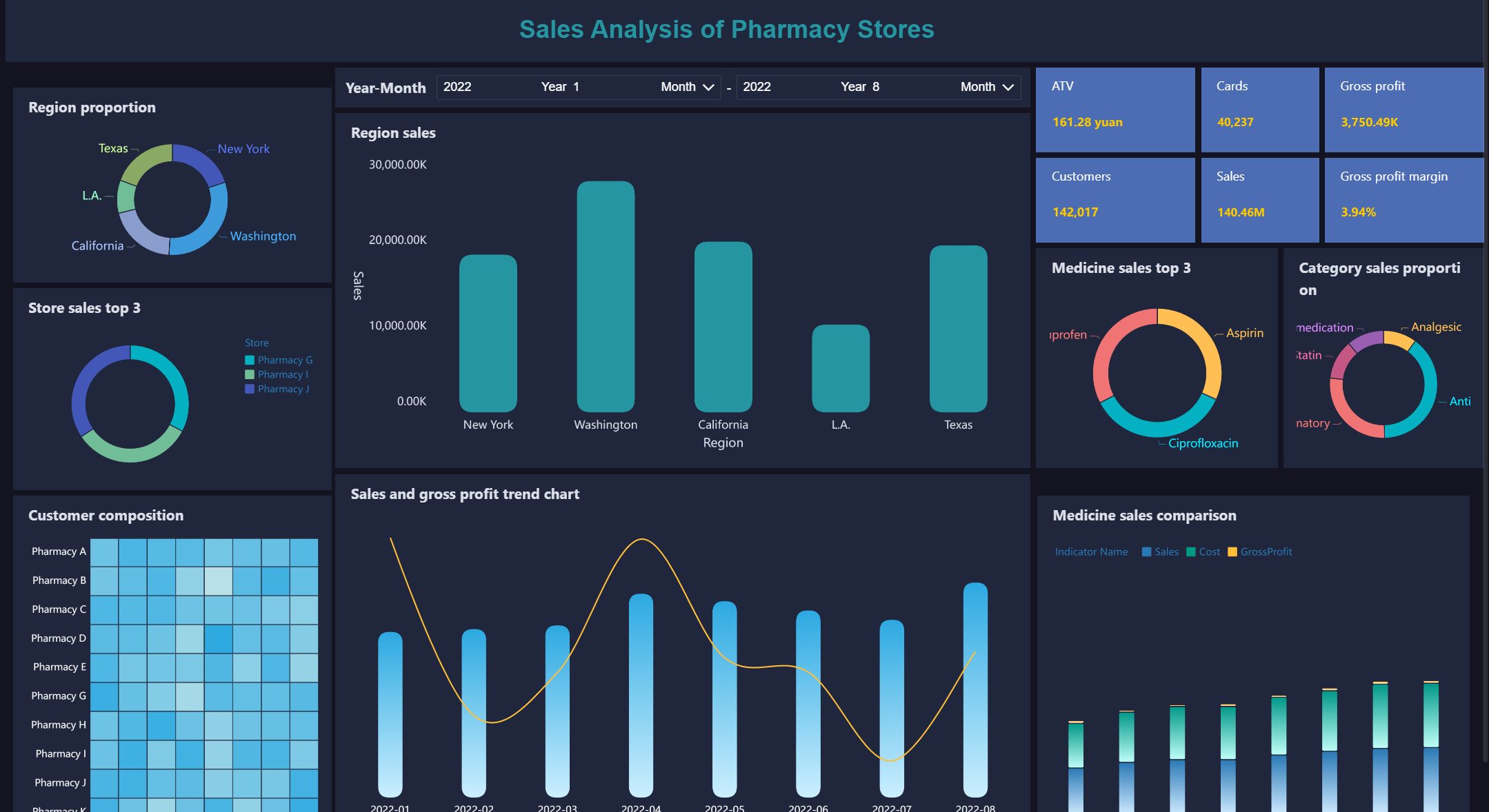Image resolution: width=1489 pixels, height=812 pixels.
Task: Click the end year 2022 field
Action: 757,87
